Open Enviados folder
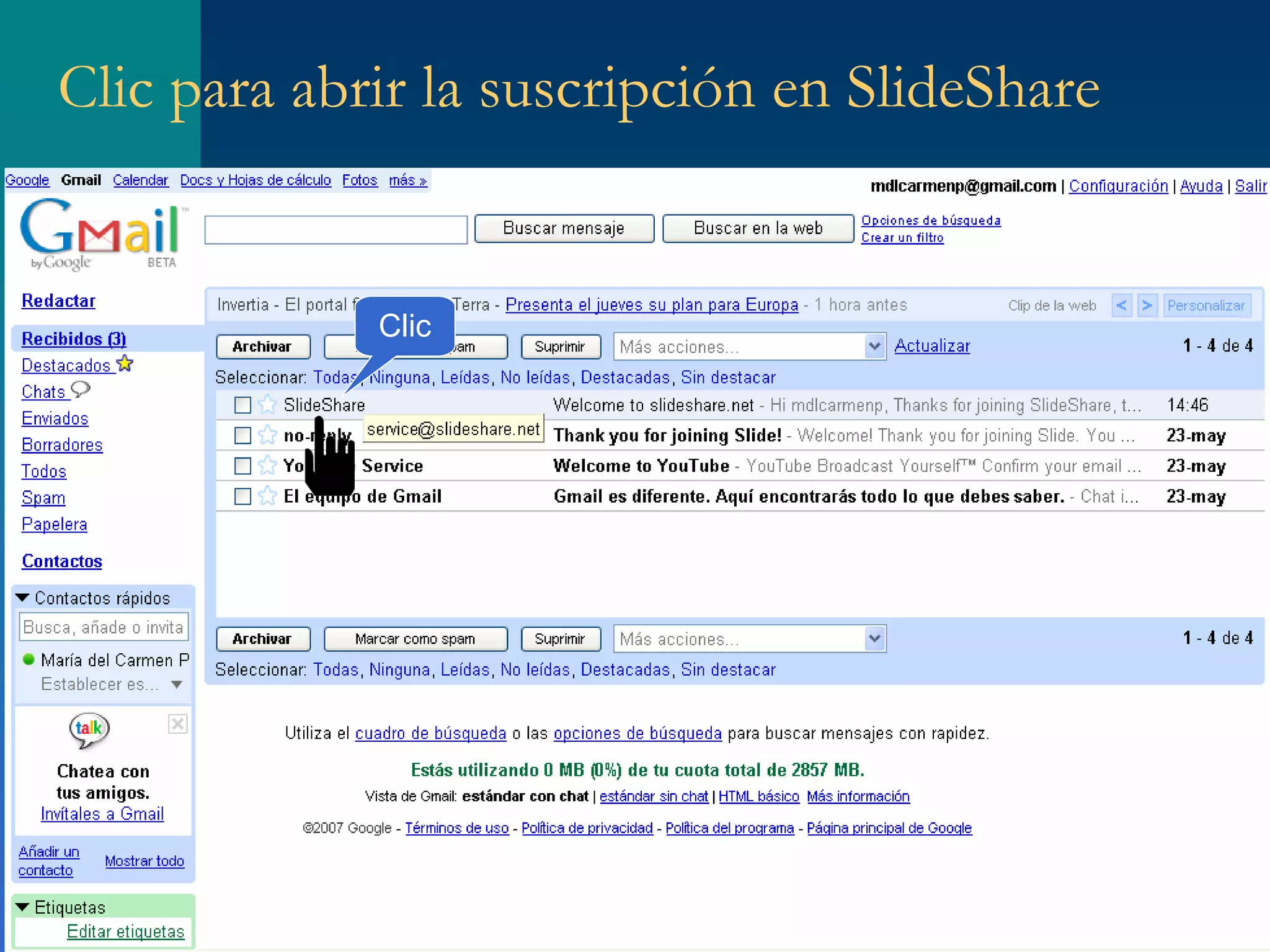Image resolution: width=1270 pixels, height=952 pixels. (55, 418)
